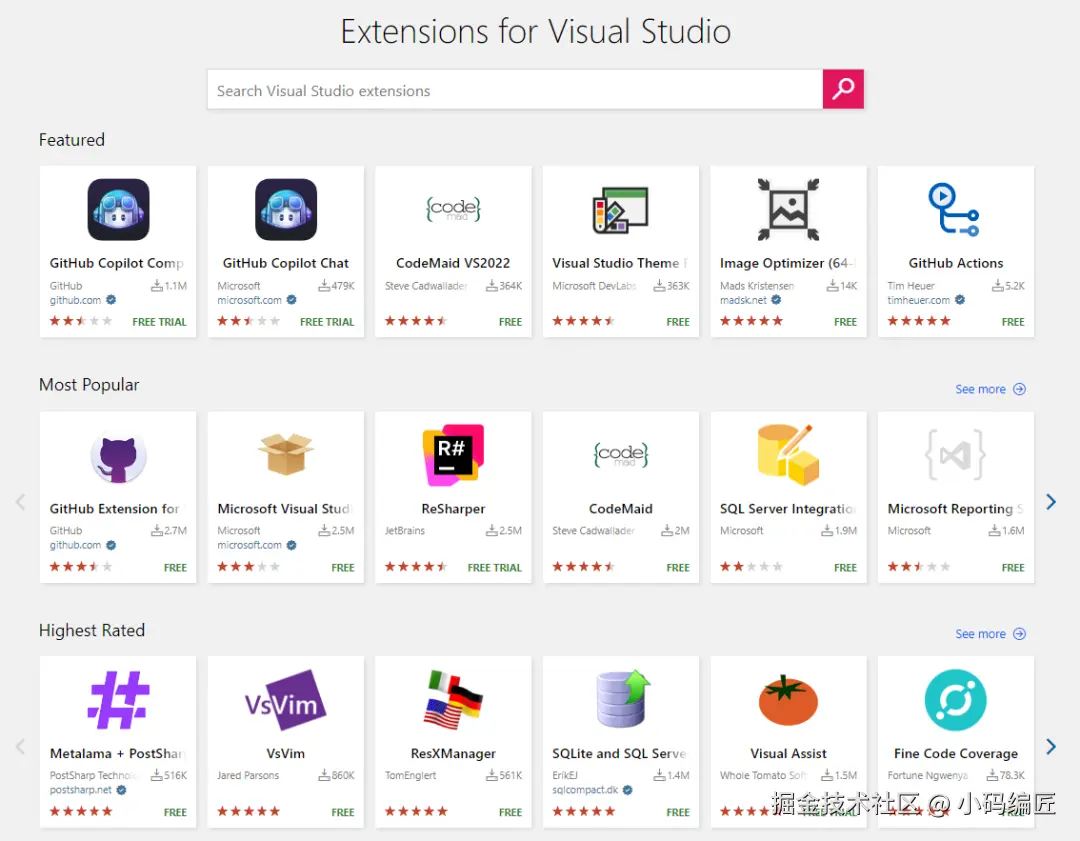Click See more for Most Popular
Image resolution: width=1080 pixels, height=841 pixels.
990,389
